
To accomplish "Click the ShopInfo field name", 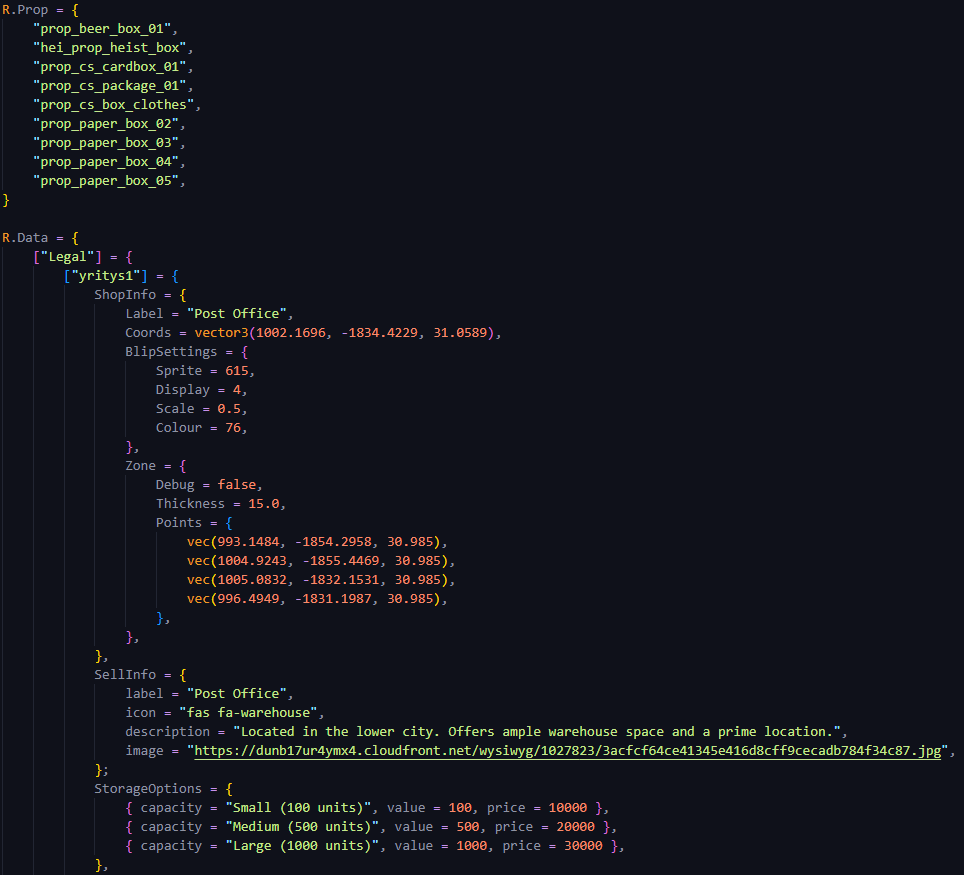I will point(125,295).
